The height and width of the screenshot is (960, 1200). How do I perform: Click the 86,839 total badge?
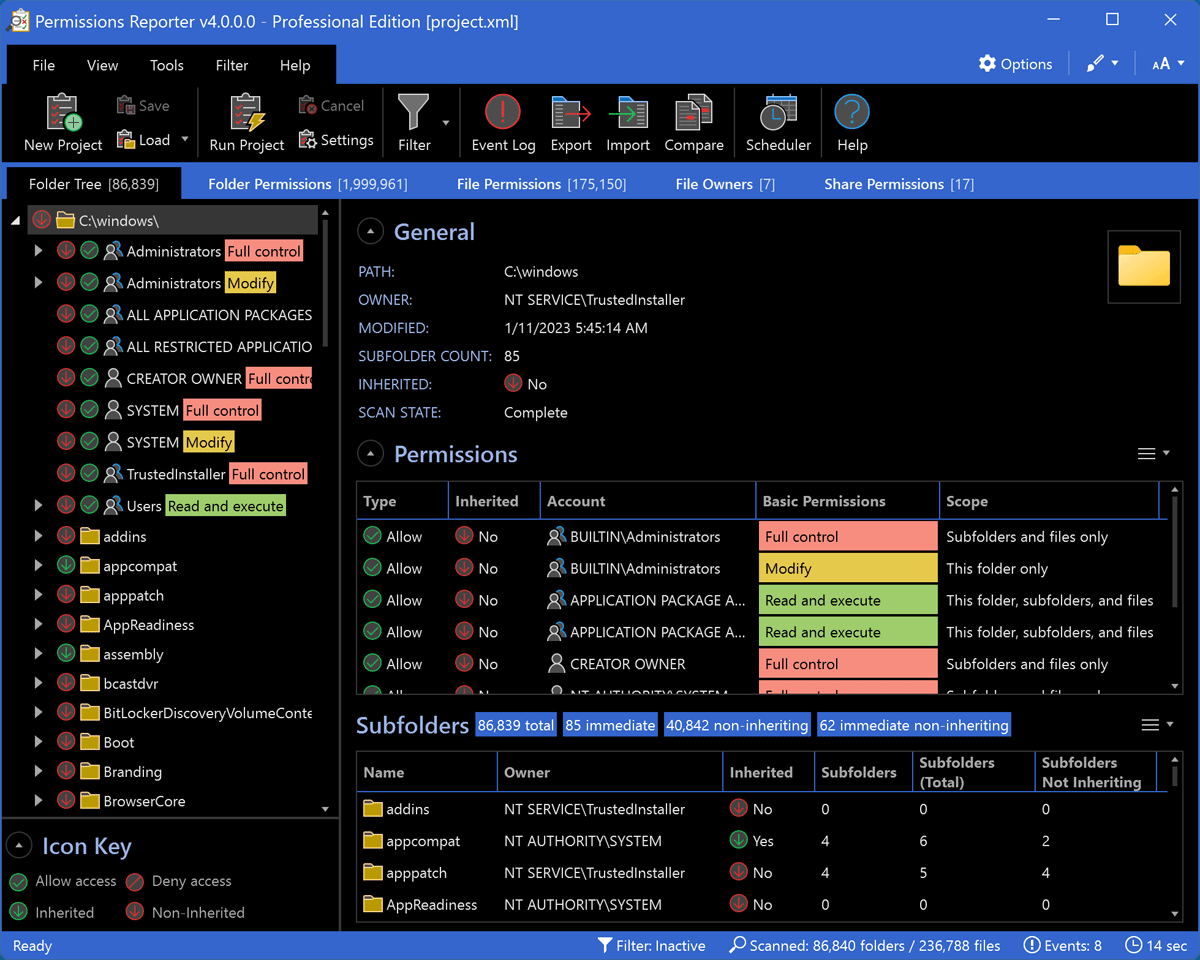tap(516, 725)
